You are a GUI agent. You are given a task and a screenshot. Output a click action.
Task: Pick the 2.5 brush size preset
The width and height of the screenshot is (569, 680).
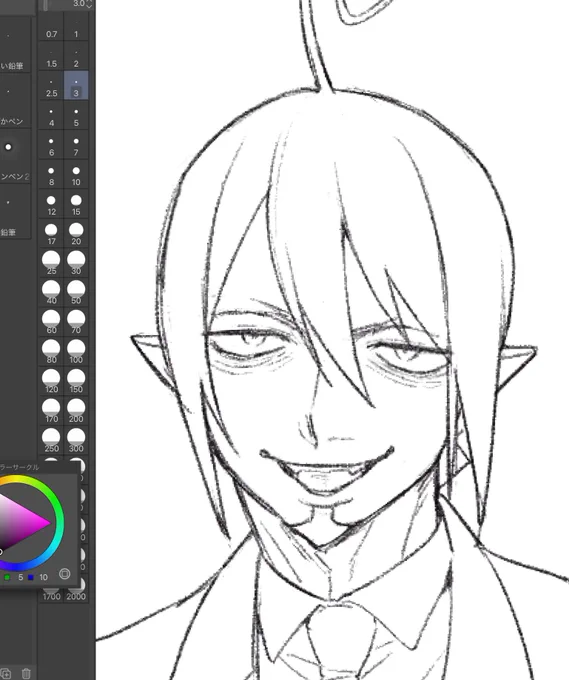point(51,87)
